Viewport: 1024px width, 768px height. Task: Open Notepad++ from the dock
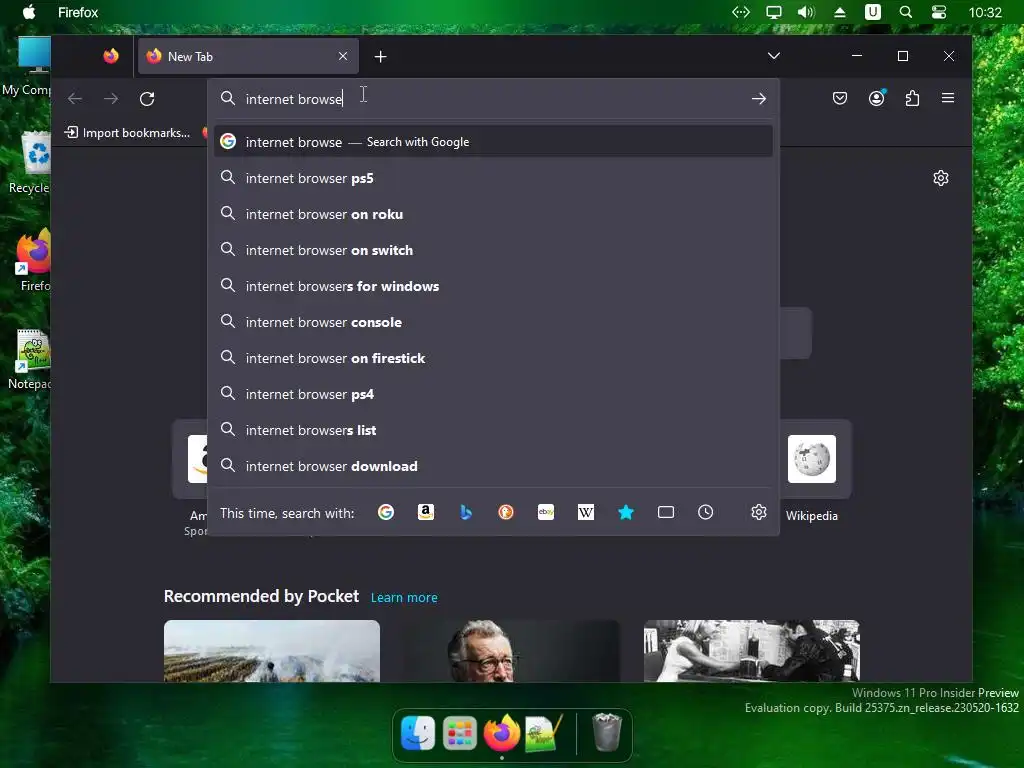click(543, 733)
